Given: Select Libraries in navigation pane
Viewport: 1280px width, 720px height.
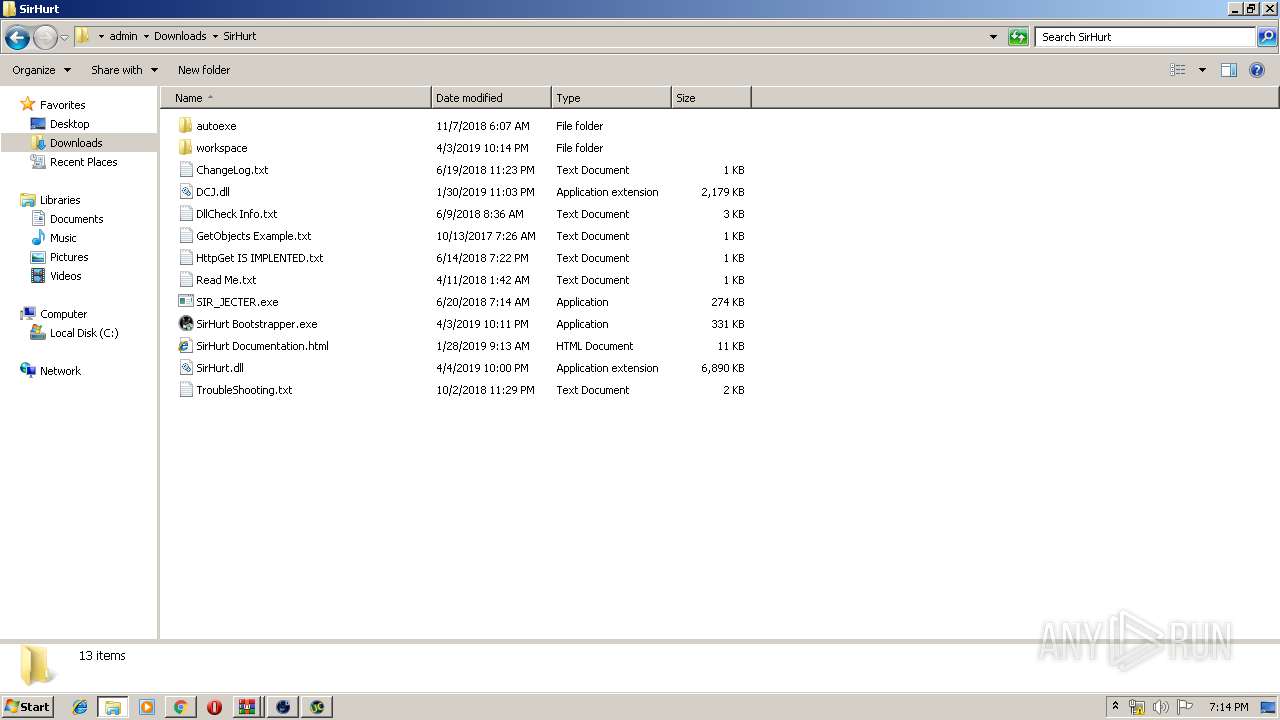Looking at the screenshot, I should point(60,200).
